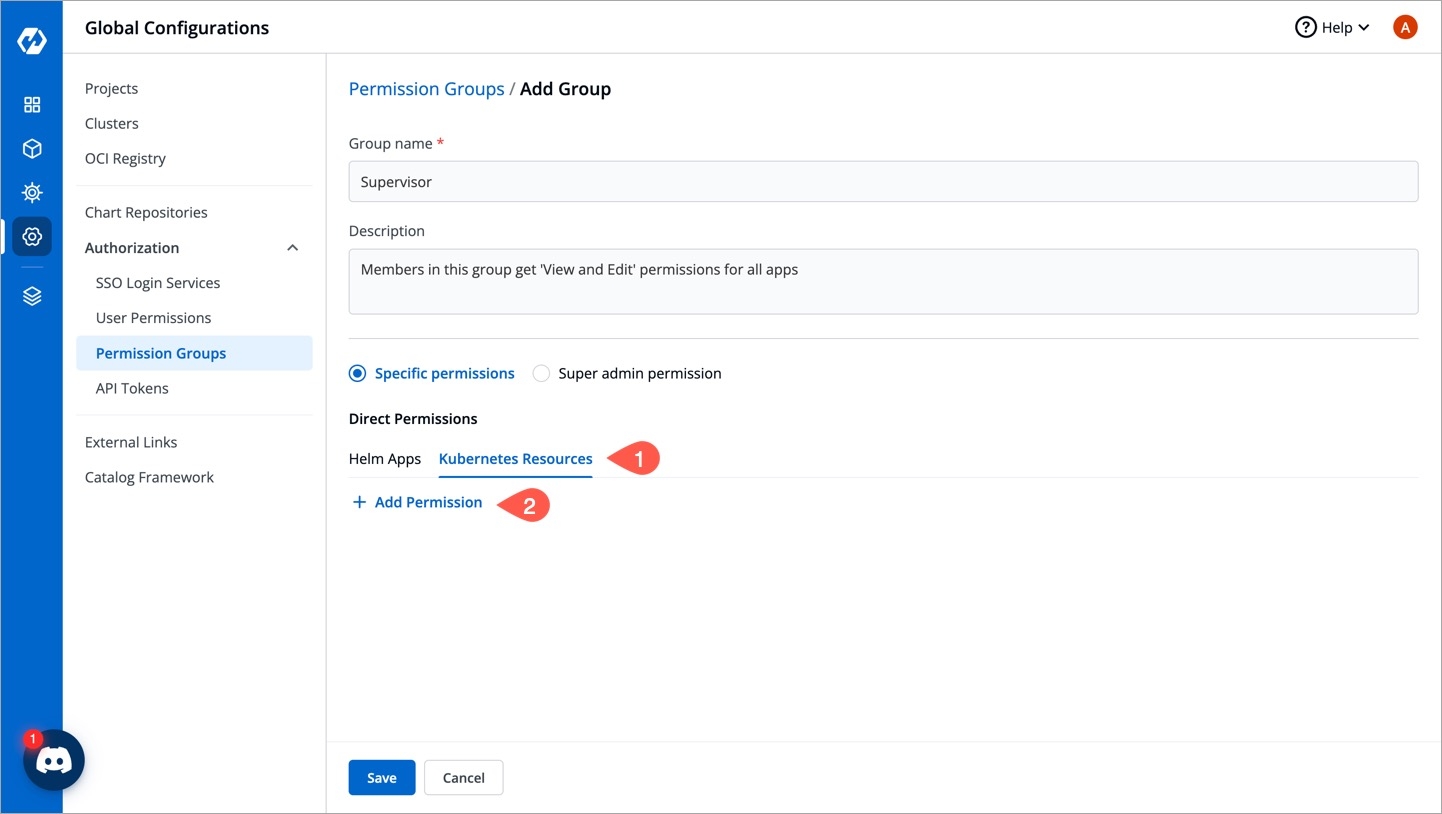1442x814 pixels.
Task: Open the cube icon in left sidebar
Action: coord(32,149)
